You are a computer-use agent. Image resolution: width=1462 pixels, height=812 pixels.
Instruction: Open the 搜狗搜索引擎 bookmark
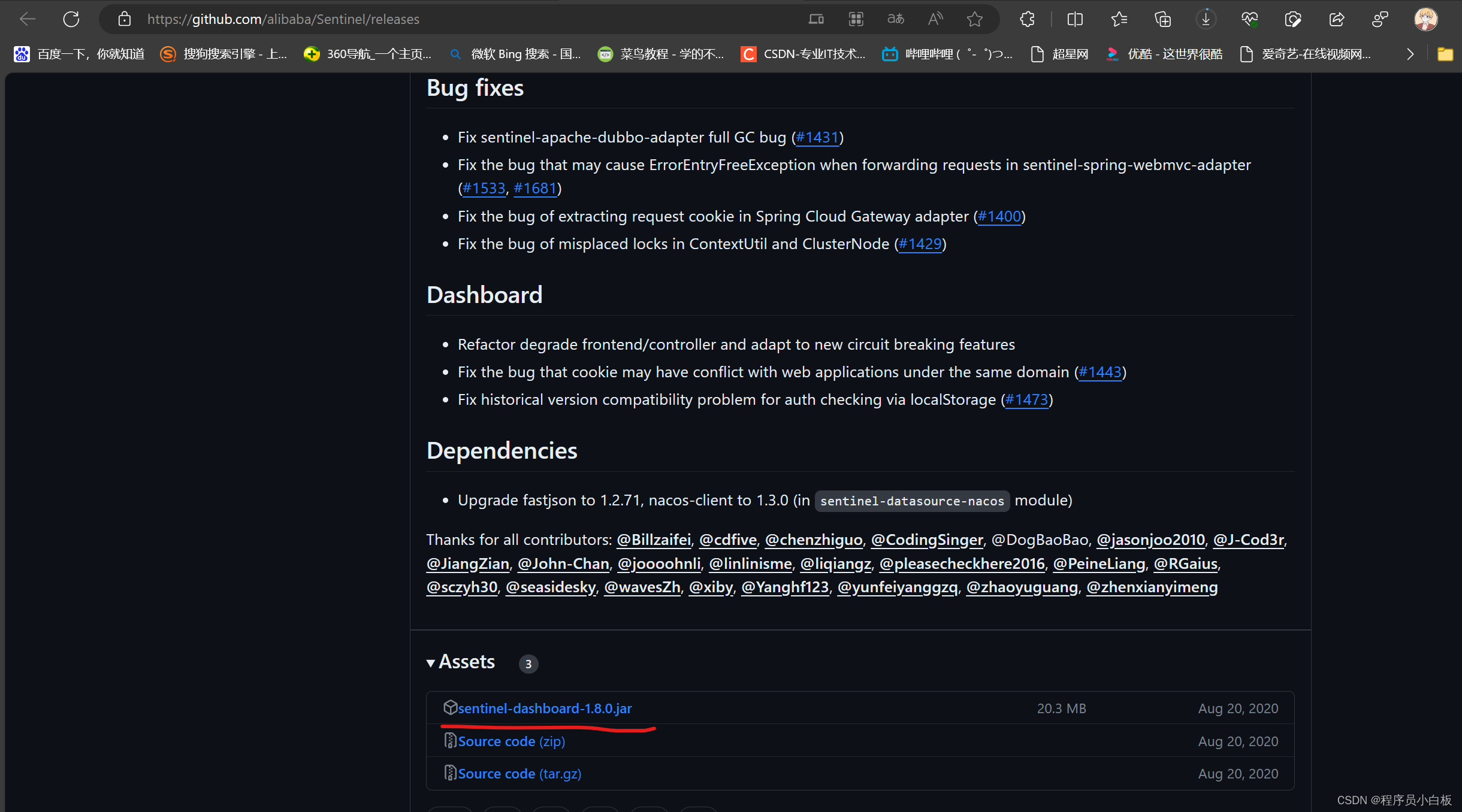(x=224, y=54)
